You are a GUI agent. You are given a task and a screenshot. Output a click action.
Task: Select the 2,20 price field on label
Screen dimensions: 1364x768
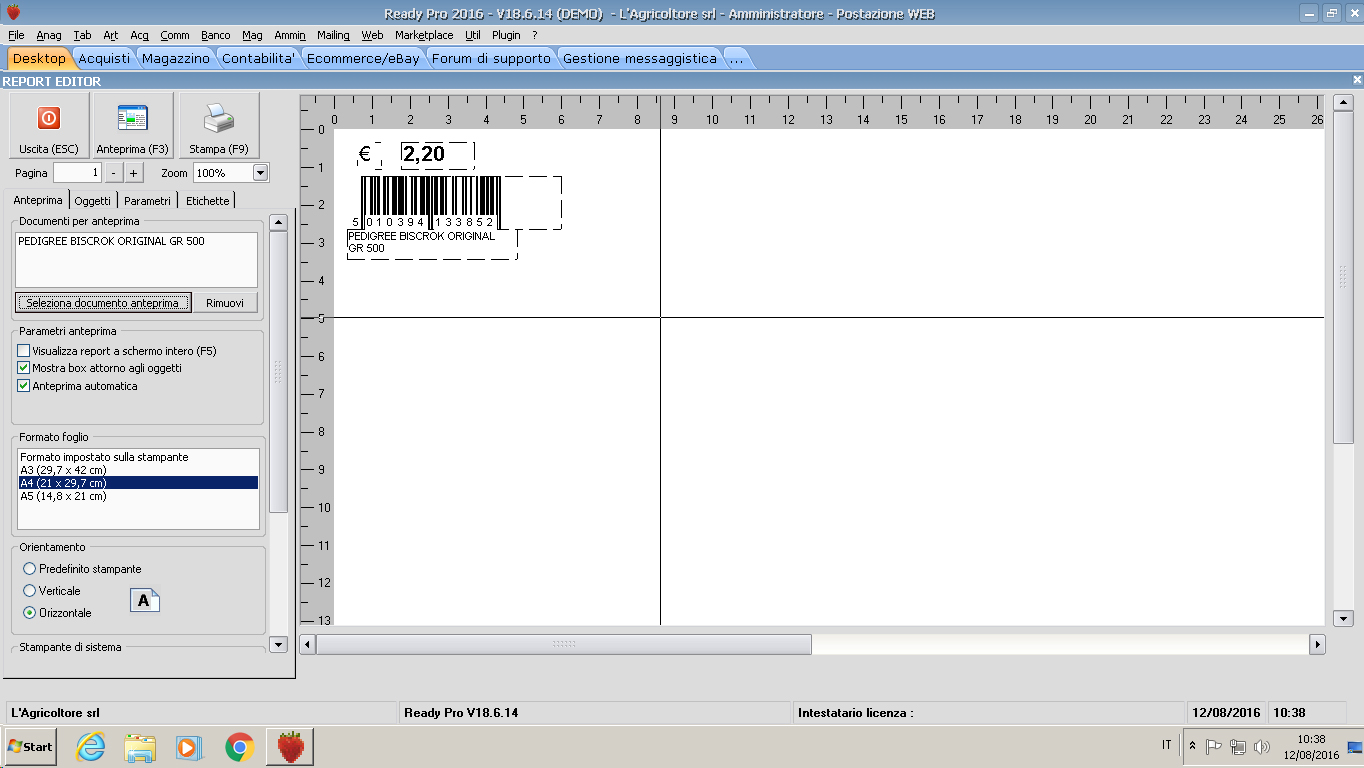point(437,155)
